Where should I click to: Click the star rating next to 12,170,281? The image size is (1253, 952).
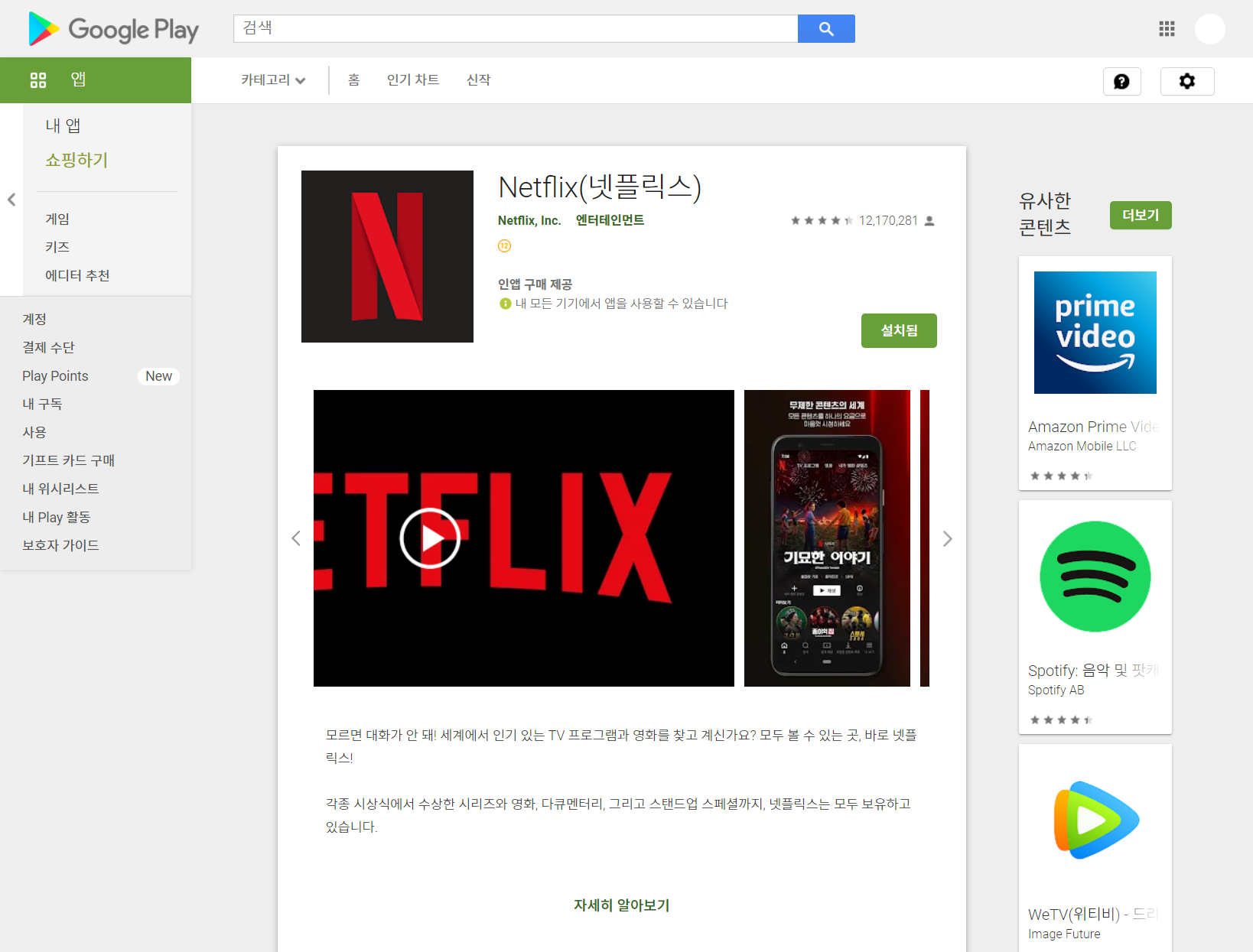pyautogui.click(x=822, y=220)
